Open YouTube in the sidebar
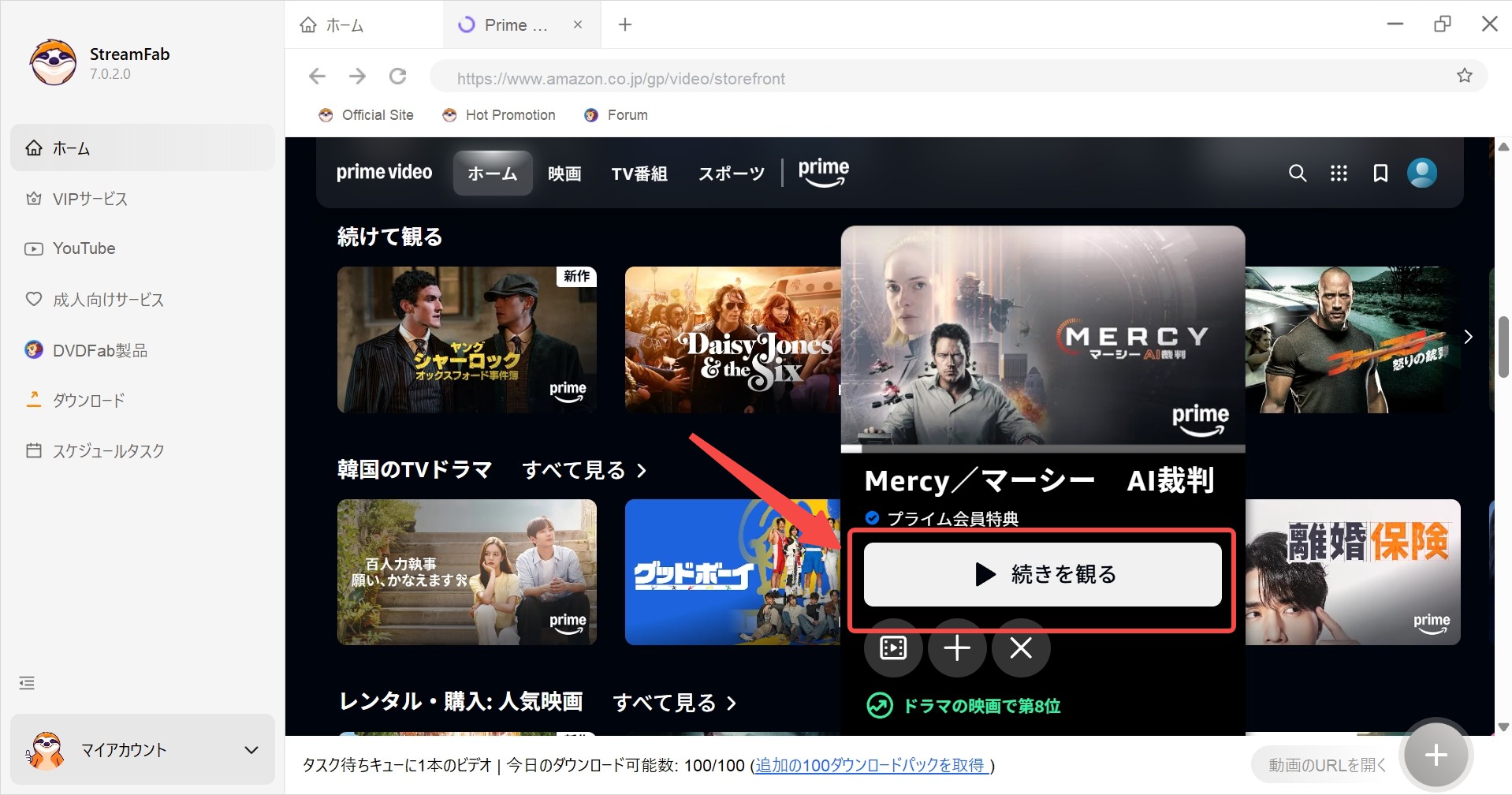The height and width of the screenshot is (795, 1512). coord(143,248)
